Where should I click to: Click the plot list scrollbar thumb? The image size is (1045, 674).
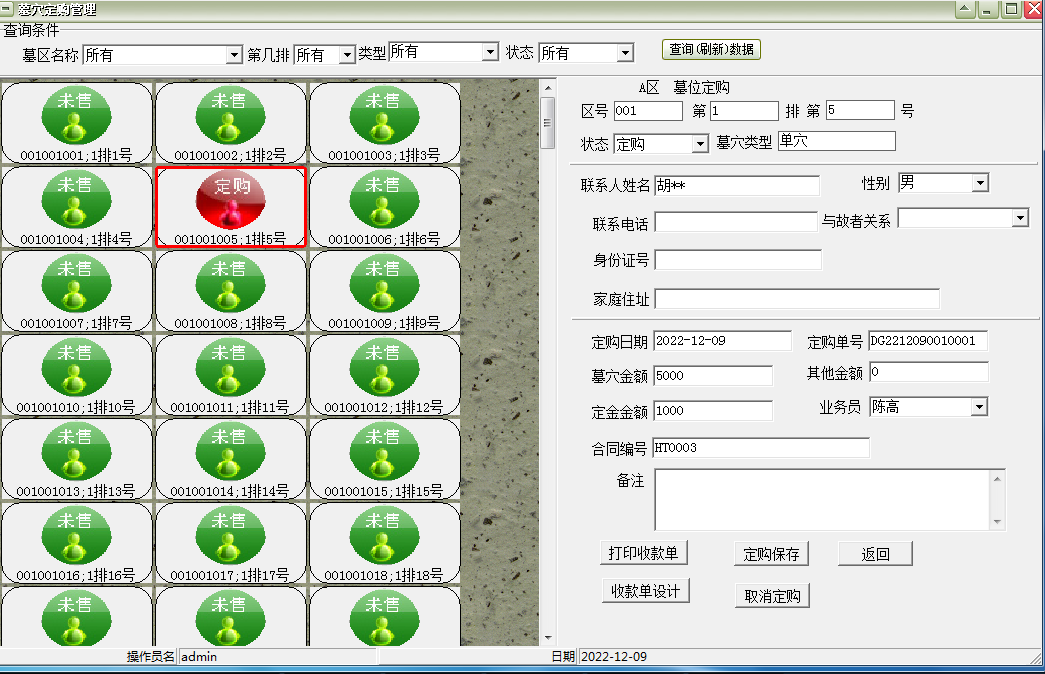pos(548,123)
